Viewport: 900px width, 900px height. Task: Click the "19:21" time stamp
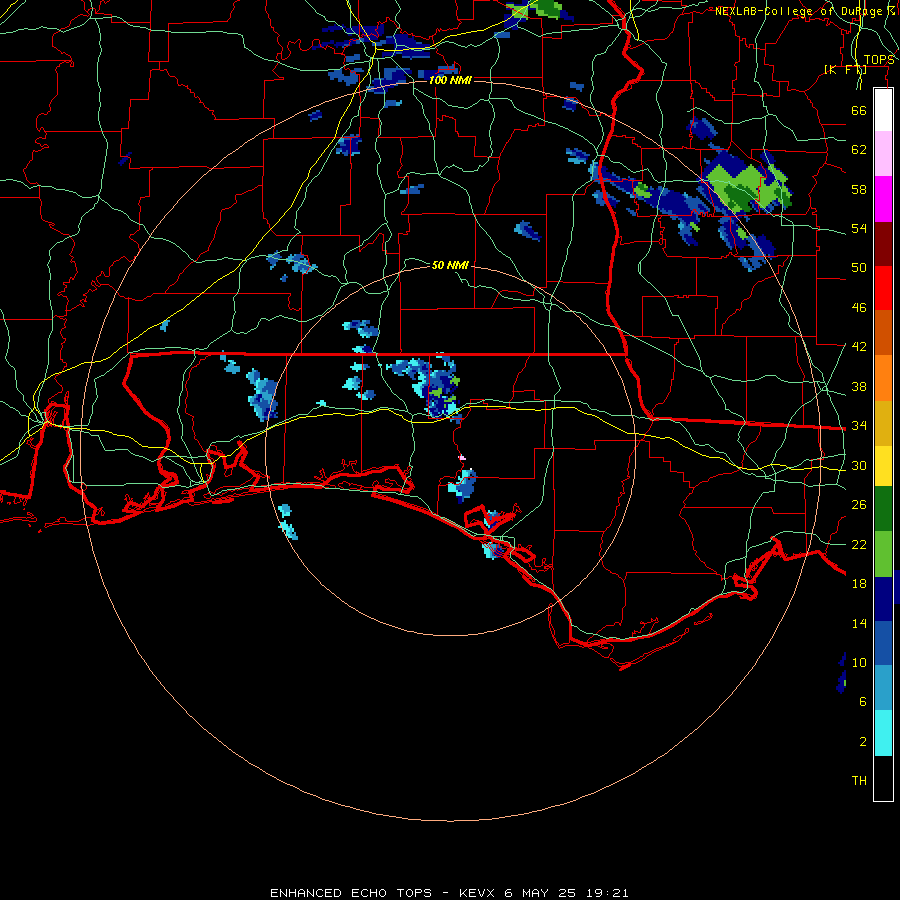pyautogui.click(x=608, y=893)
